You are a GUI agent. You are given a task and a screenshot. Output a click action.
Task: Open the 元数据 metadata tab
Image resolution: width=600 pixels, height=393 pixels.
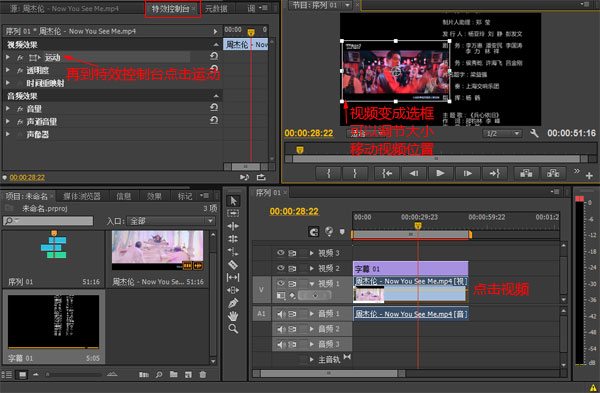click(216, 8)
